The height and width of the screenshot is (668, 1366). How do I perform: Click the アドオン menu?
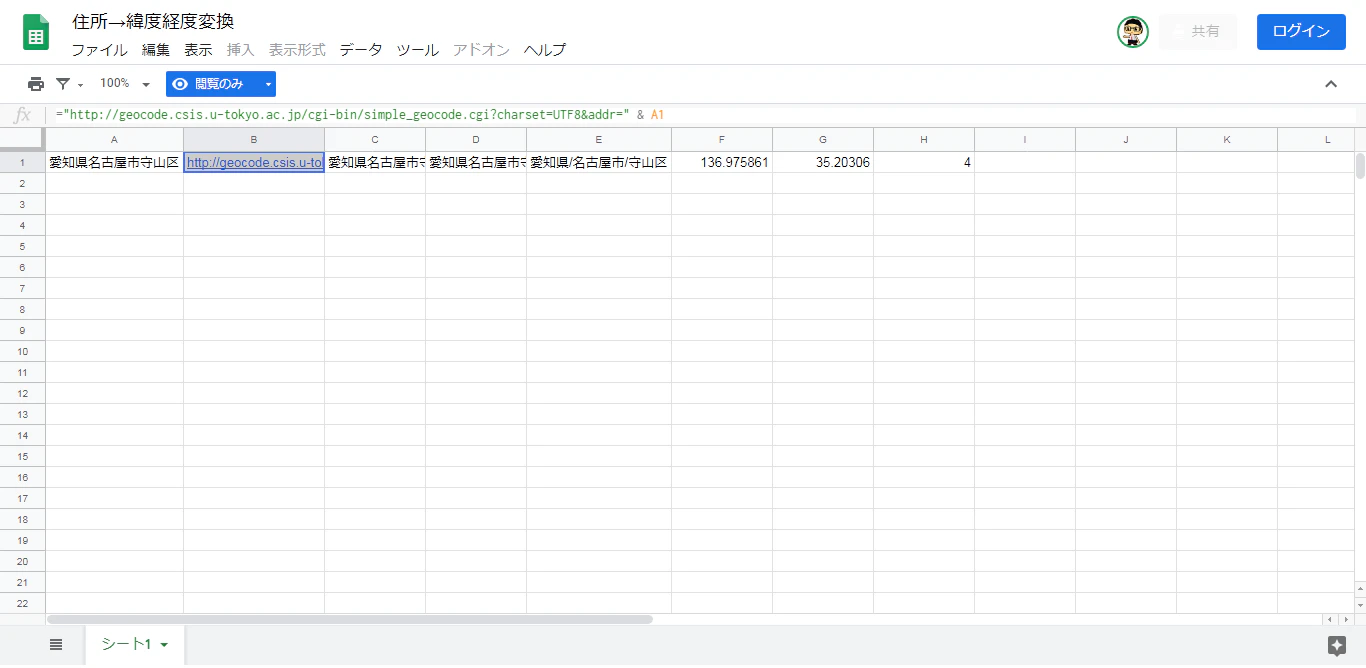[x=482, y=50]
